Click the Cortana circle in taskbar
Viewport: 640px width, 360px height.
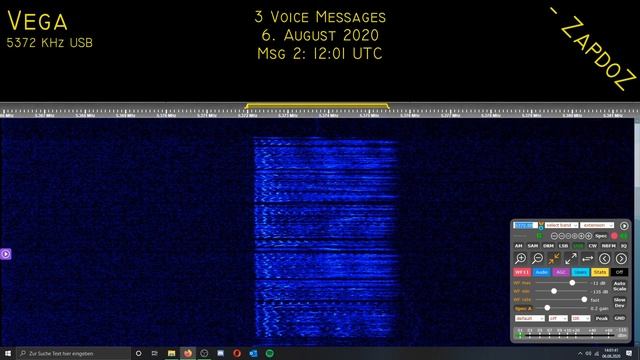coord(138,353)
